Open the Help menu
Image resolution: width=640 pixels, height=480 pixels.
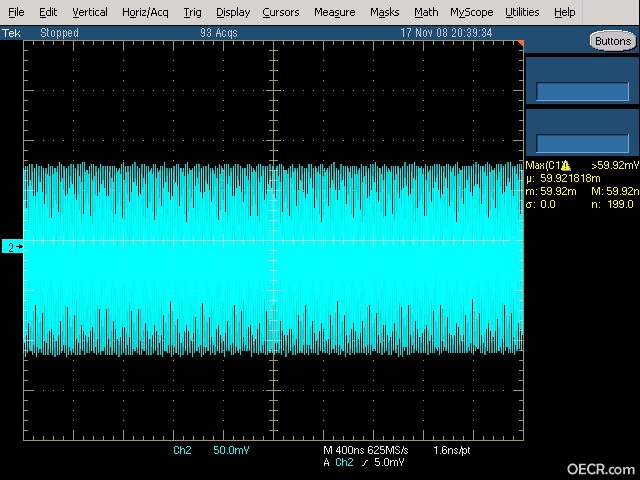[x=564, y=12]
